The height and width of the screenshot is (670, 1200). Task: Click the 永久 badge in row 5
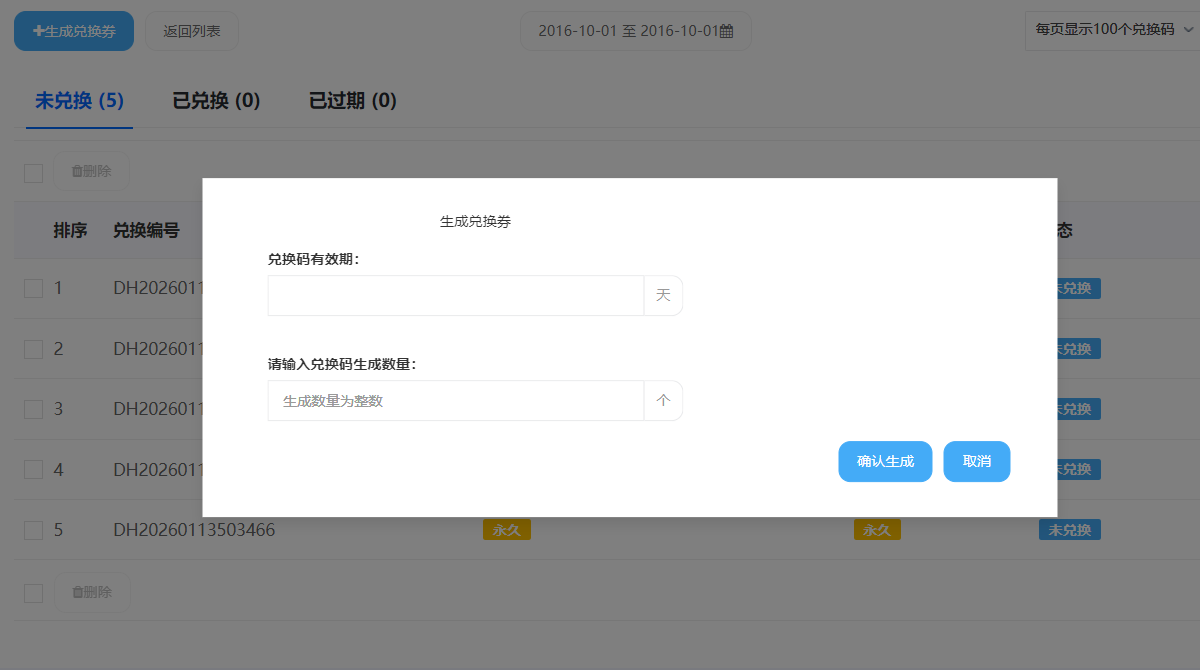pyautogui.click(x=506, y=530)
